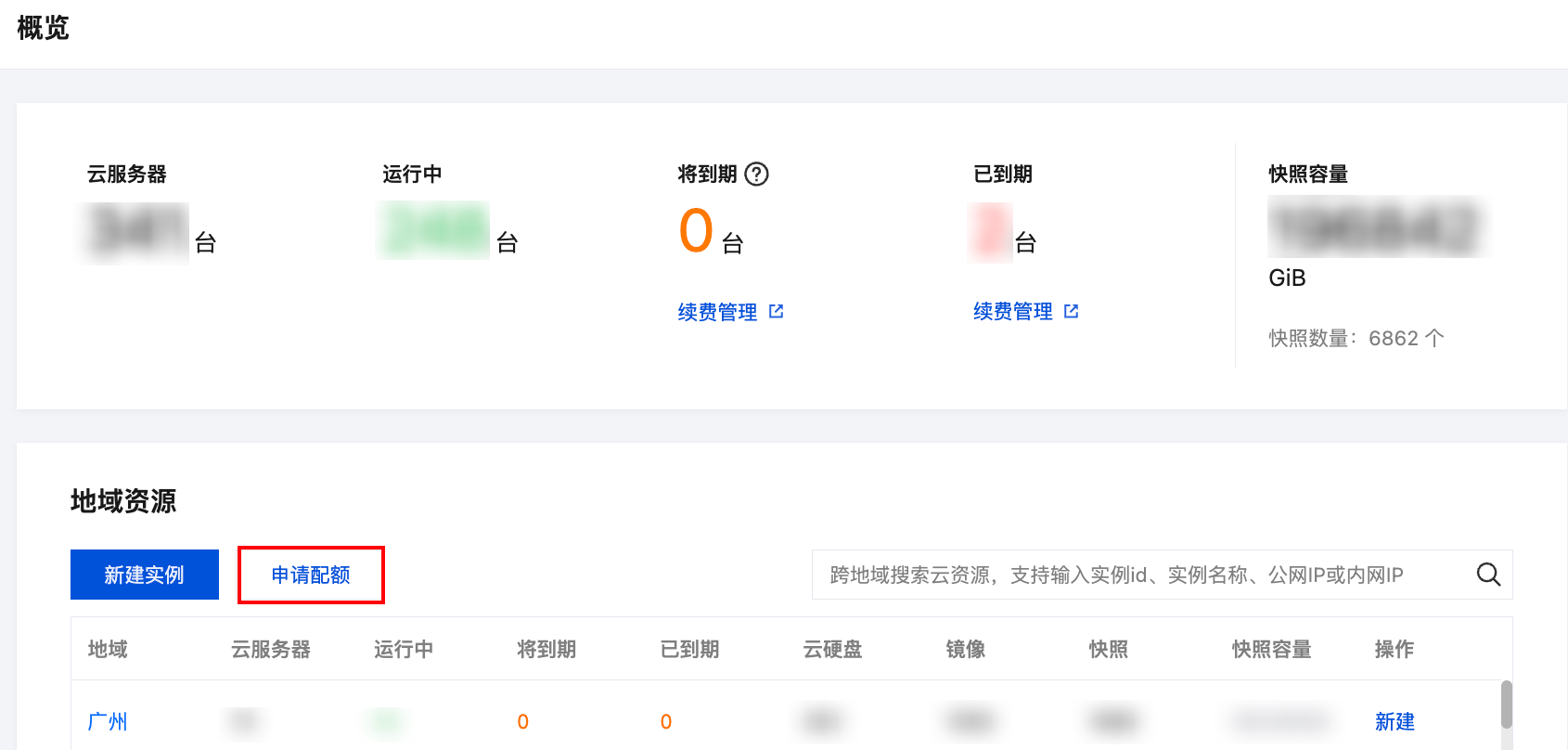Viewport: 1568px width, 750px height.
Task: Click the help icon next to 将到期
Action: pyautogui.click(x=757, y=175)
